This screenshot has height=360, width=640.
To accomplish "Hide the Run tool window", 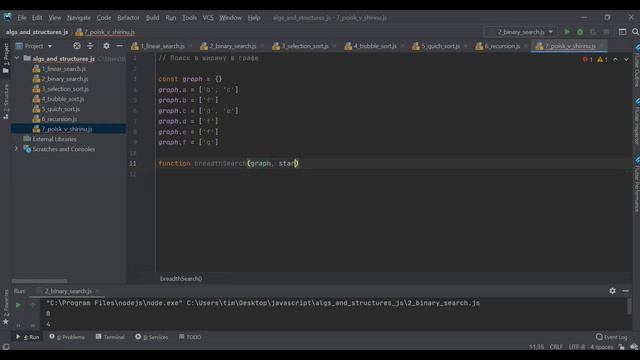I will [625, 291].
